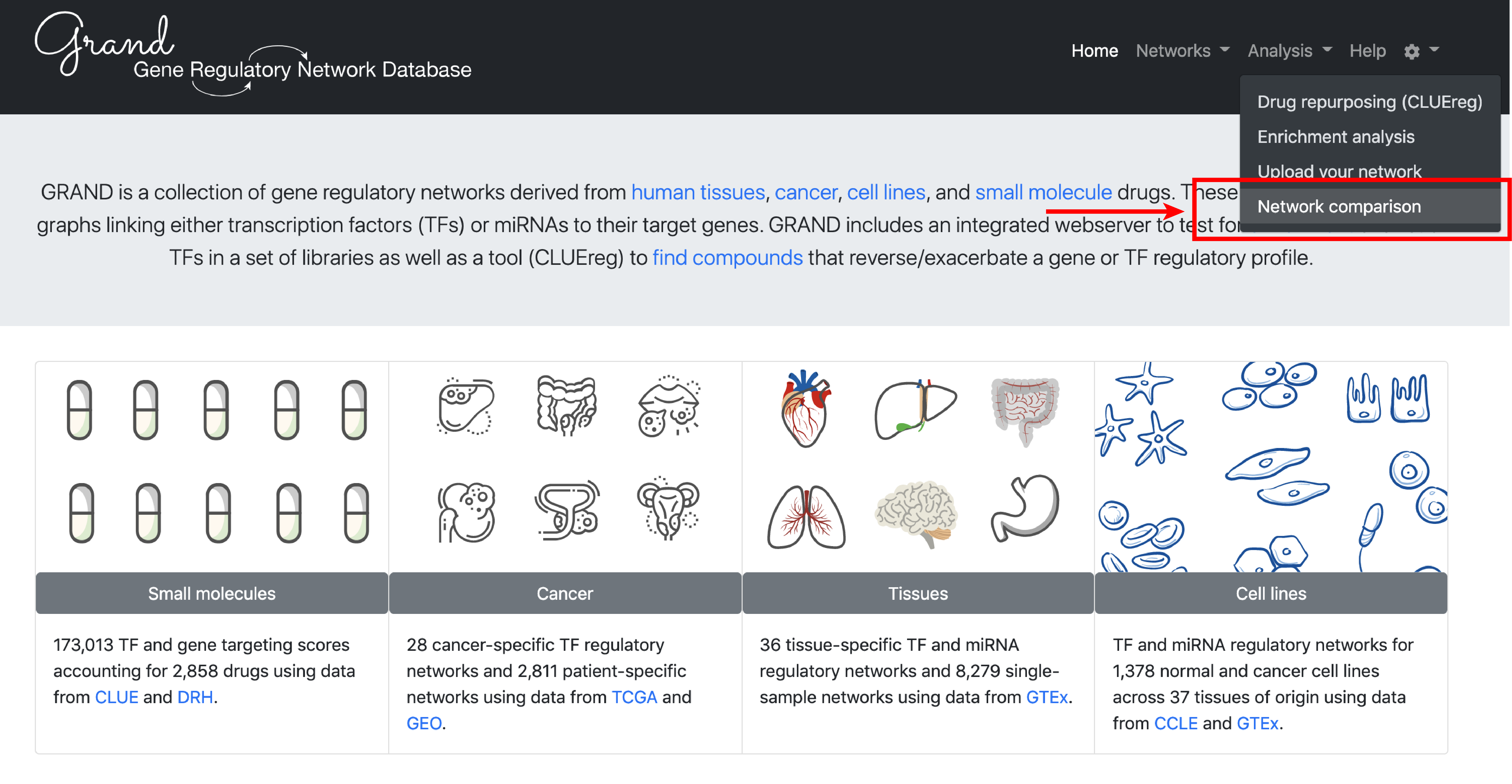1512x784 pixels.
Task: Click the Cancer card header
Action: click(x=565, y=593)
